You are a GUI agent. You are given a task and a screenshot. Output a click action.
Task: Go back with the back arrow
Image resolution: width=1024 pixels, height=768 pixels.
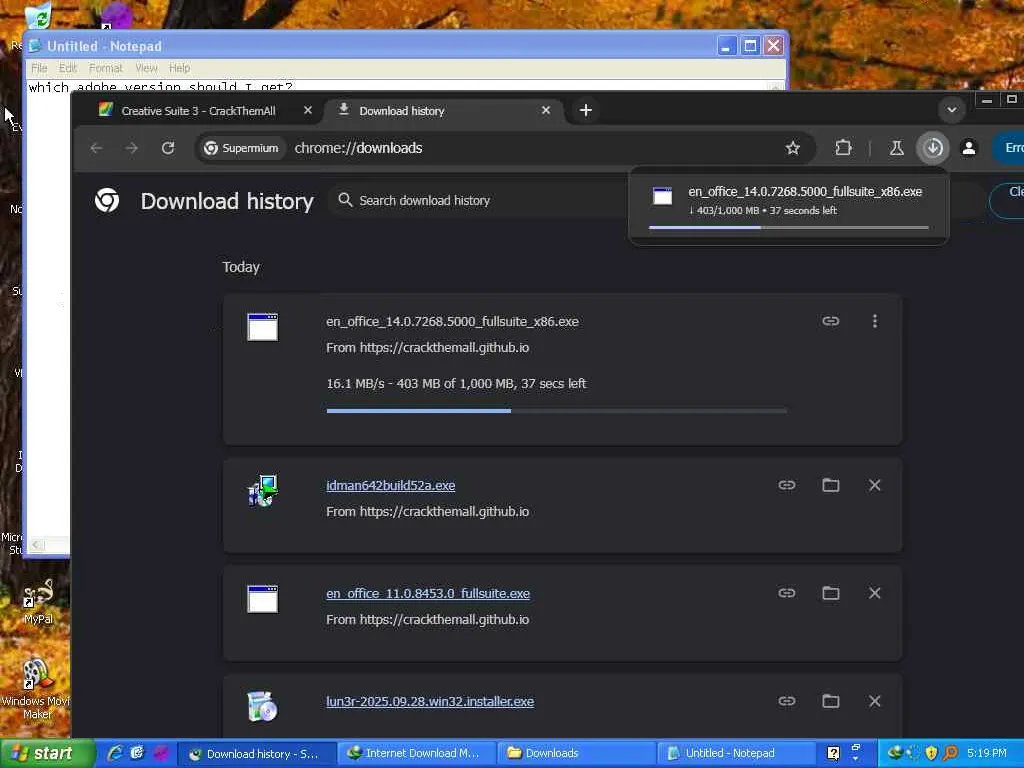(x=97, y=148)
